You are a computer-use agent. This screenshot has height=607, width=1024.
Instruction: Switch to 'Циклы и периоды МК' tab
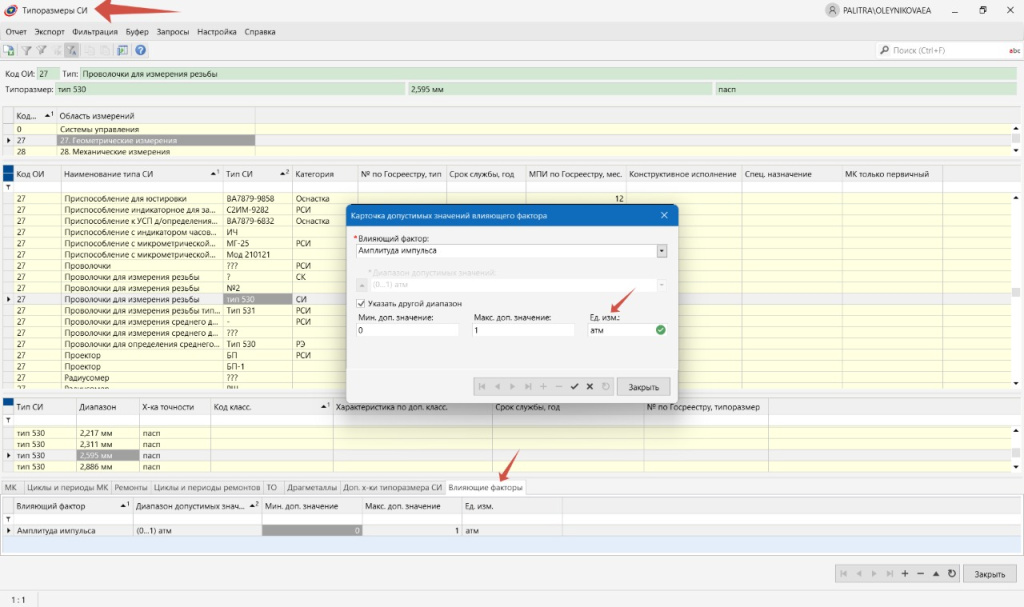[x=67, y=487]
